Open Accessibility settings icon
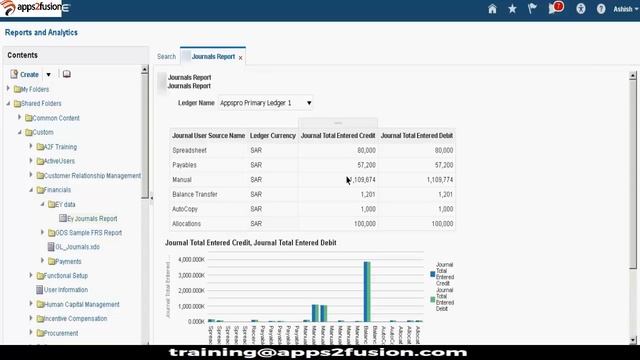 (580, 9)
